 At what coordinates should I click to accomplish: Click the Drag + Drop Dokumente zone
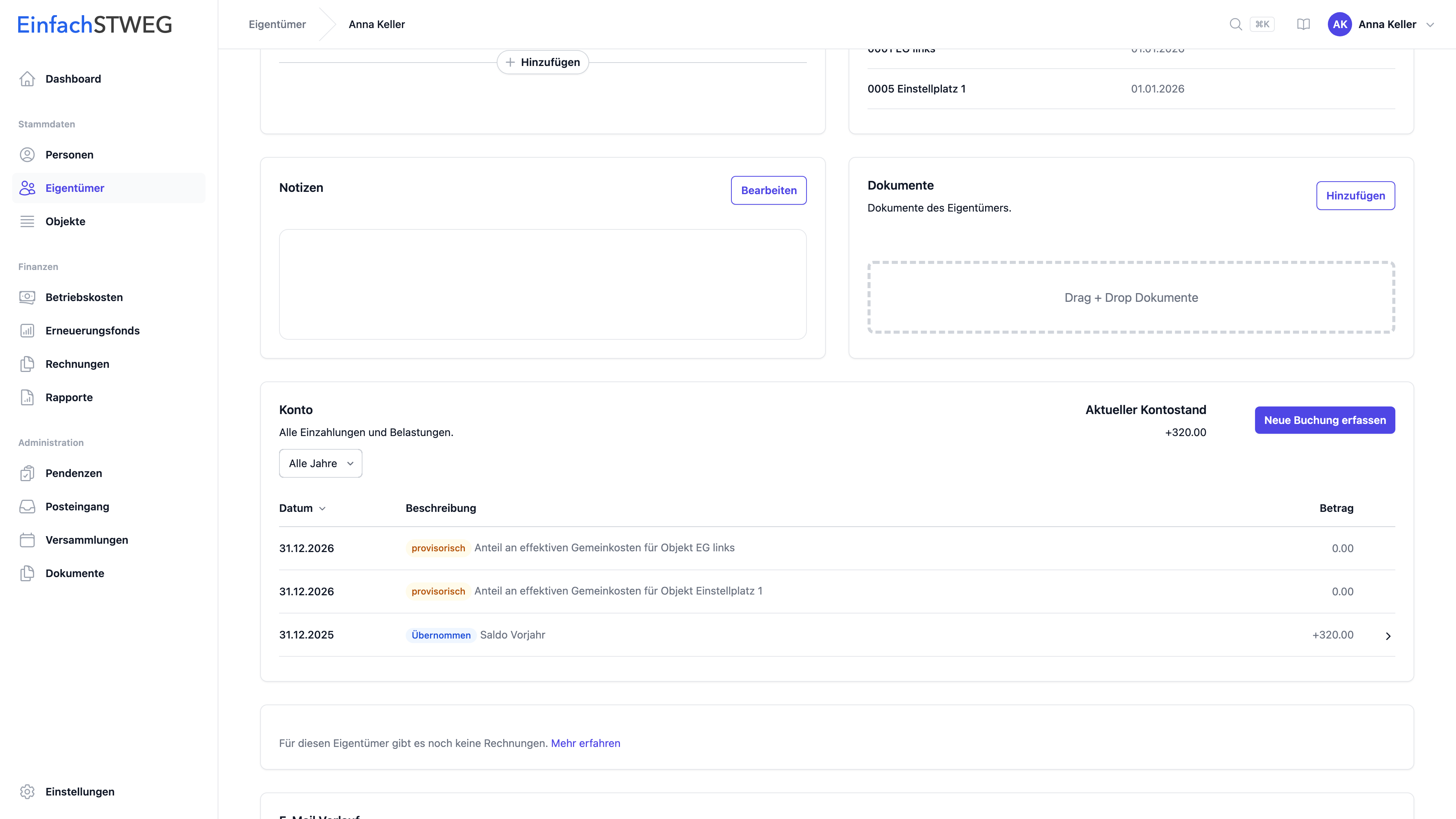click(1131, 297)
